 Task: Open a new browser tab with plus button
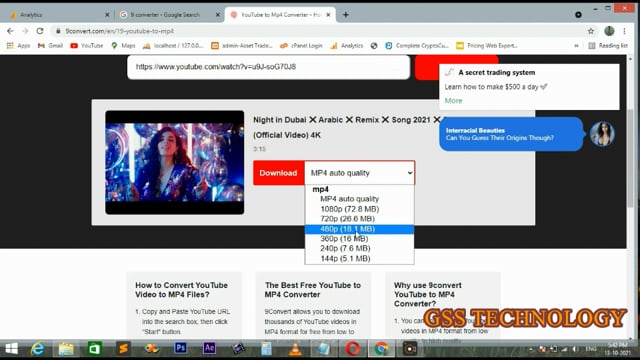346,15
